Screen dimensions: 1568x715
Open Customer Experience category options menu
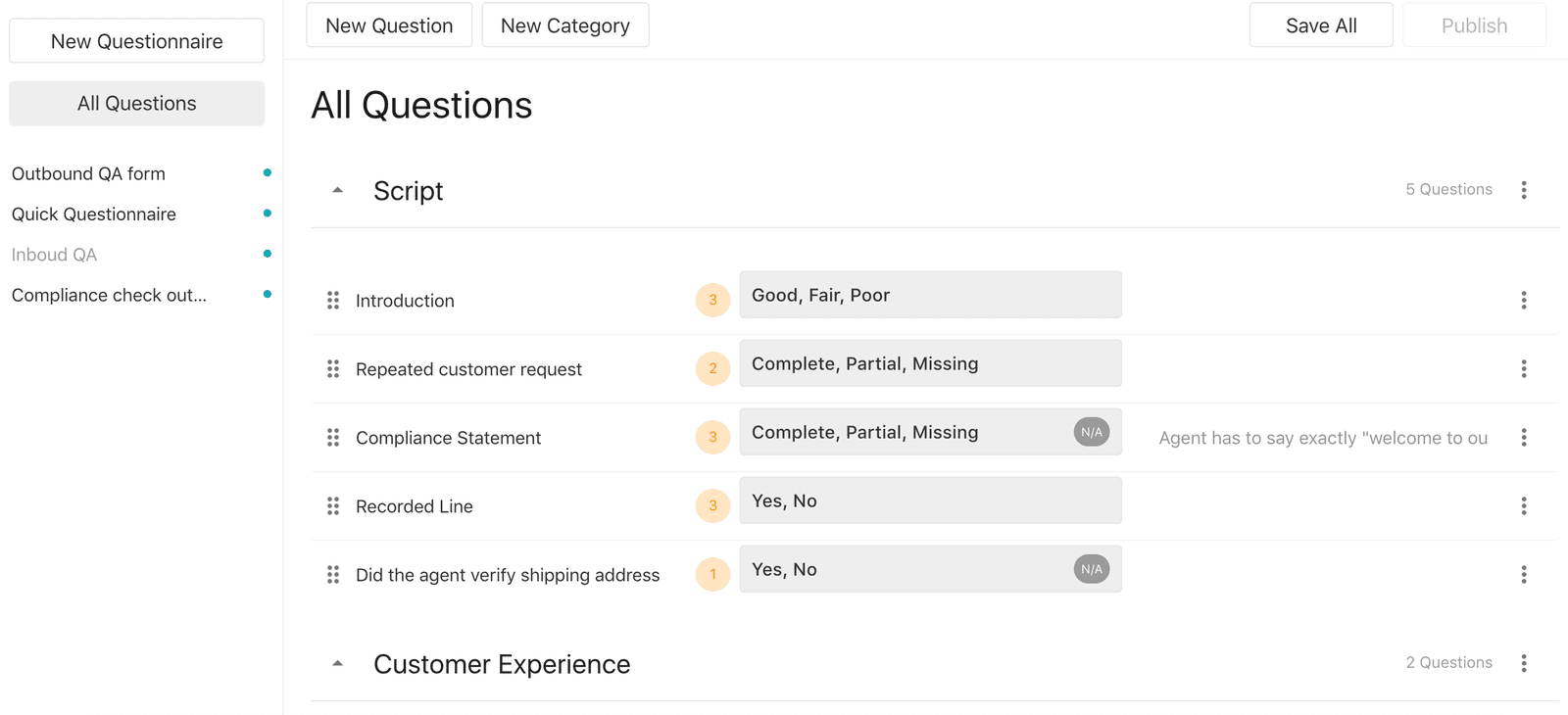(x=1523, y=663)
